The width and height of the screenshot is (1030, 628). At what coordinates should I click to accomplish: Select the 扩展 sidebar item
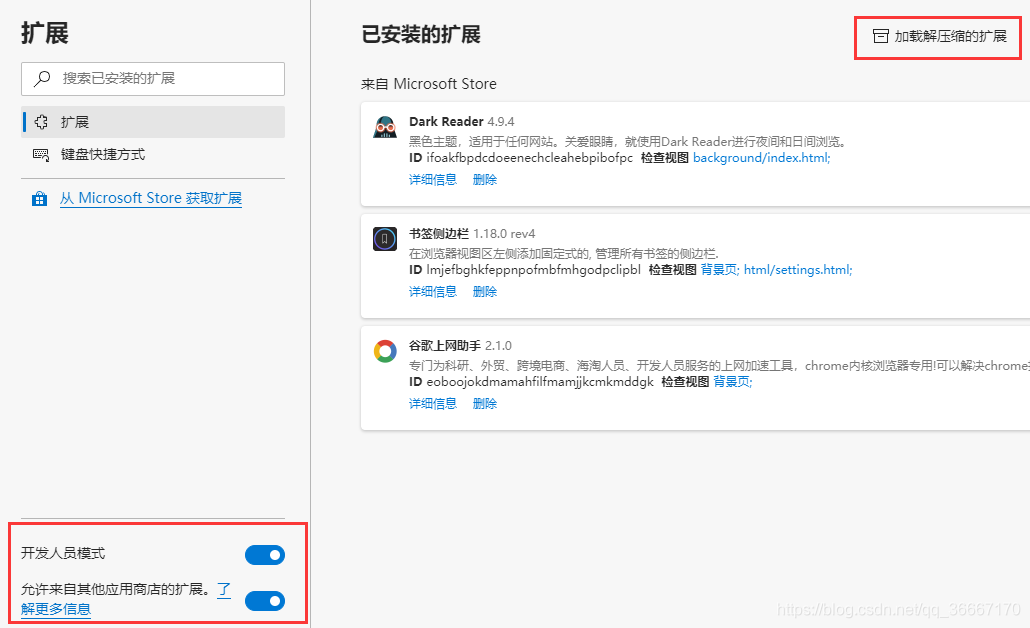pyautogui.click(x=153, y=122)
